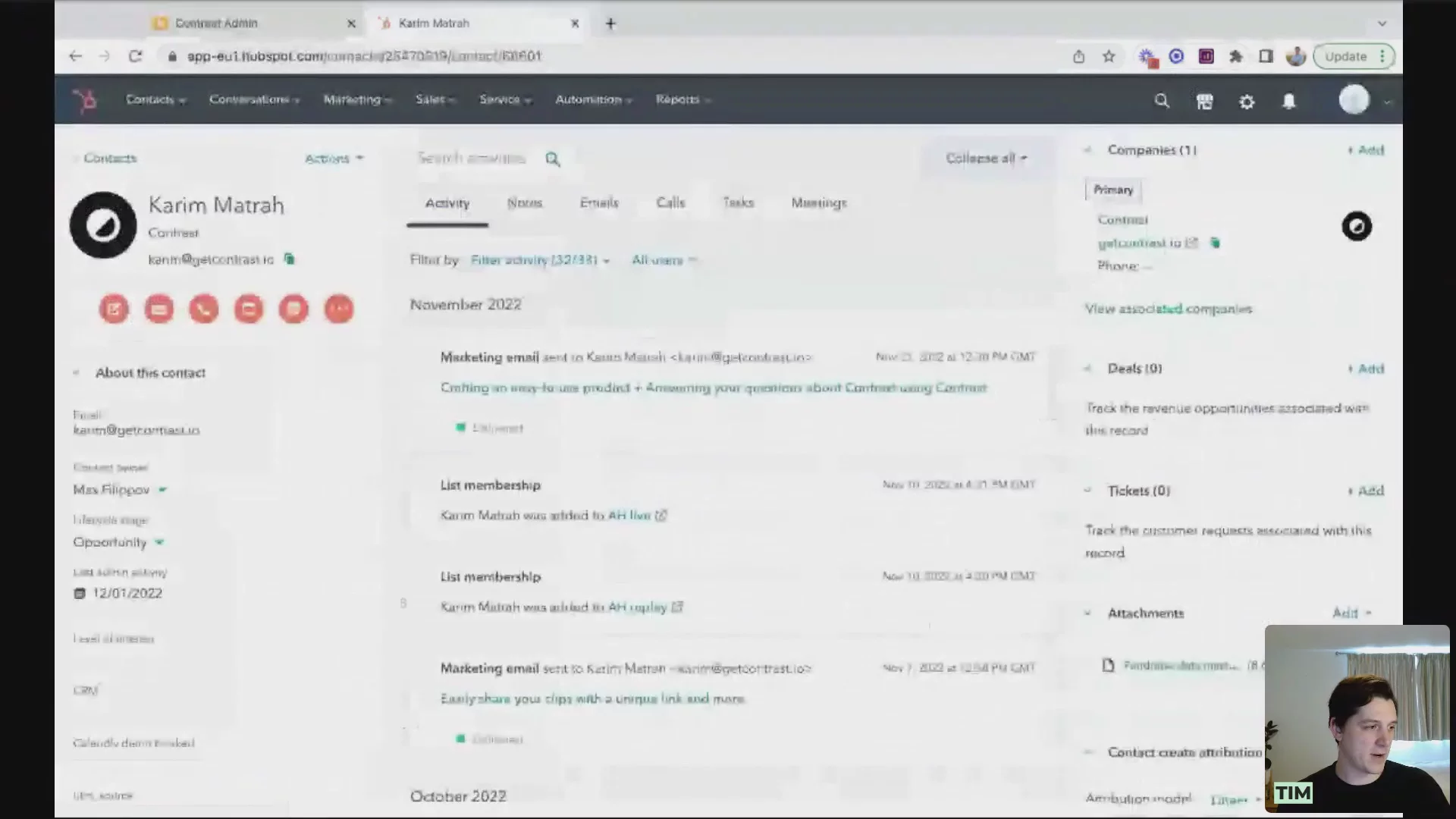Viewport: 1456px width, 819px height.
Task: Open the Contacts navigation menu
Action: click(155, 99)
